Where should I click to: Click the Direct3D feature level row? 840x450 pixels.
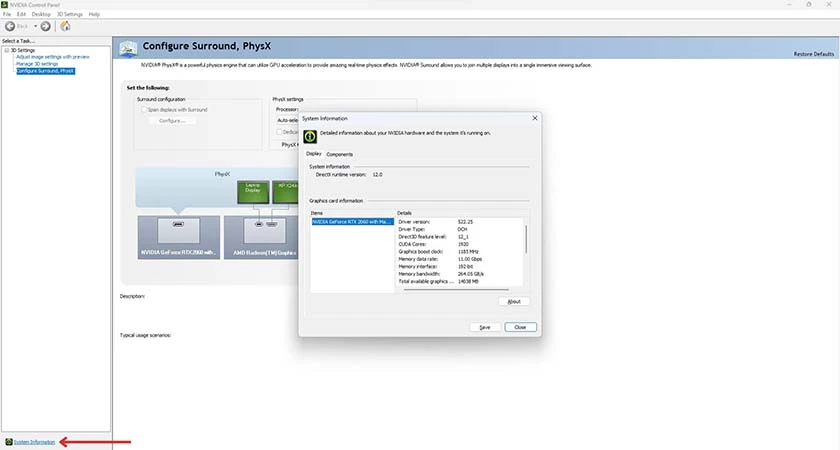[x=460, y=237]
